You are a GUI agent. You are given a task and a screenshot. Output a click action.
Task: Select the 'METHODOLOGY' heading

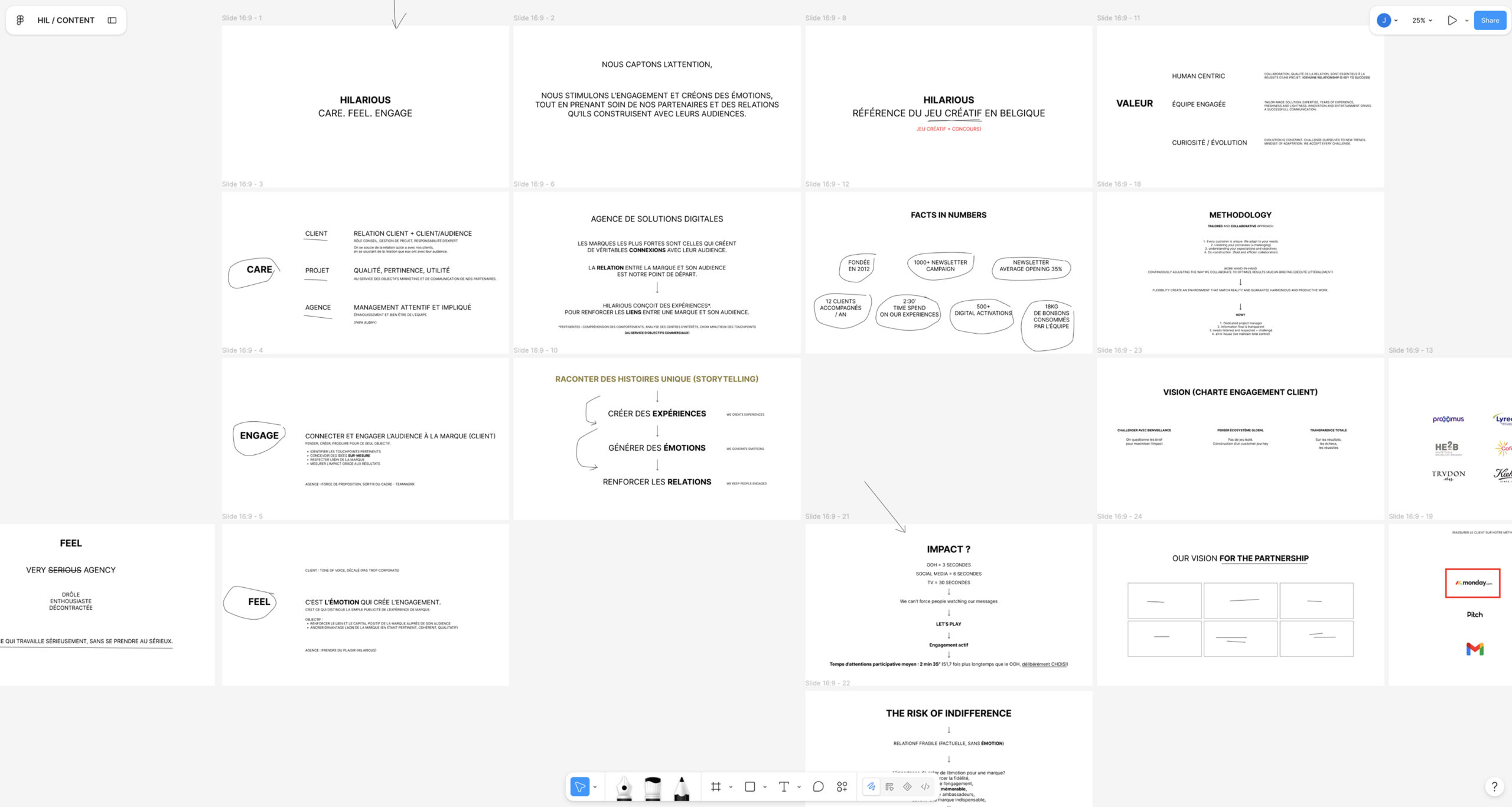pos(1240,215)
